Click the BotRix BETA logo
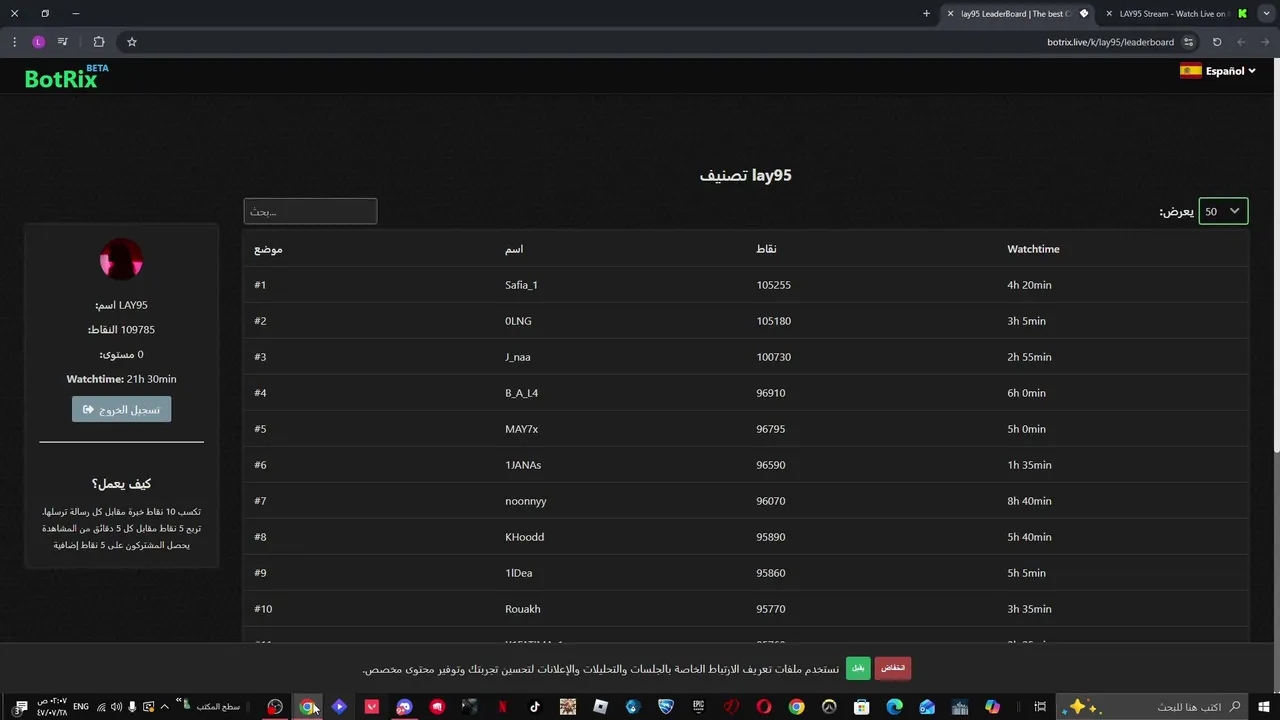Screen dimensions: 1280x720 66,77
